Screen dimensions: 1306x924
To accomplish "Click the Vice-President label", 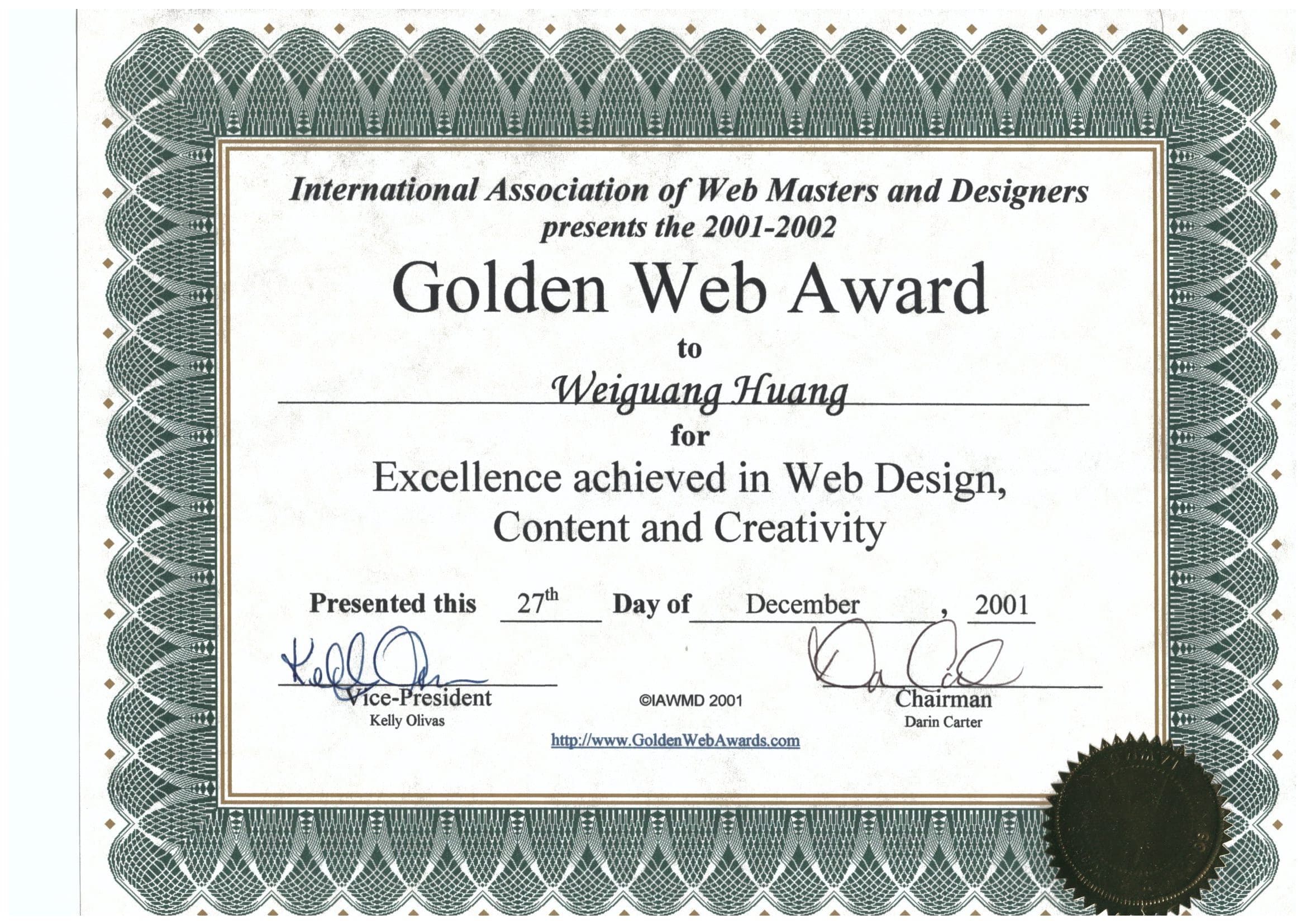I will click(420, 698).
